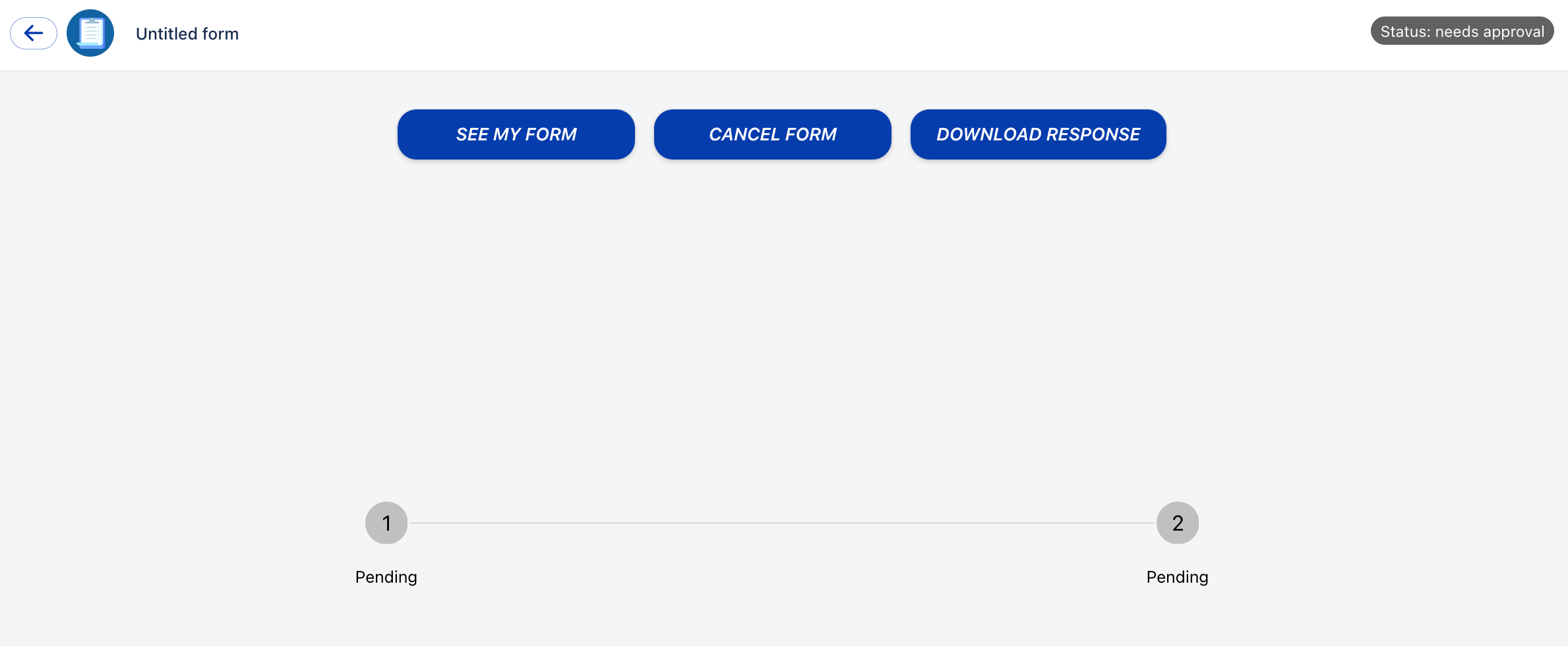Open SEE MY FORM
This screenshot has height=646, width=1568.
[x=516, y=134]
